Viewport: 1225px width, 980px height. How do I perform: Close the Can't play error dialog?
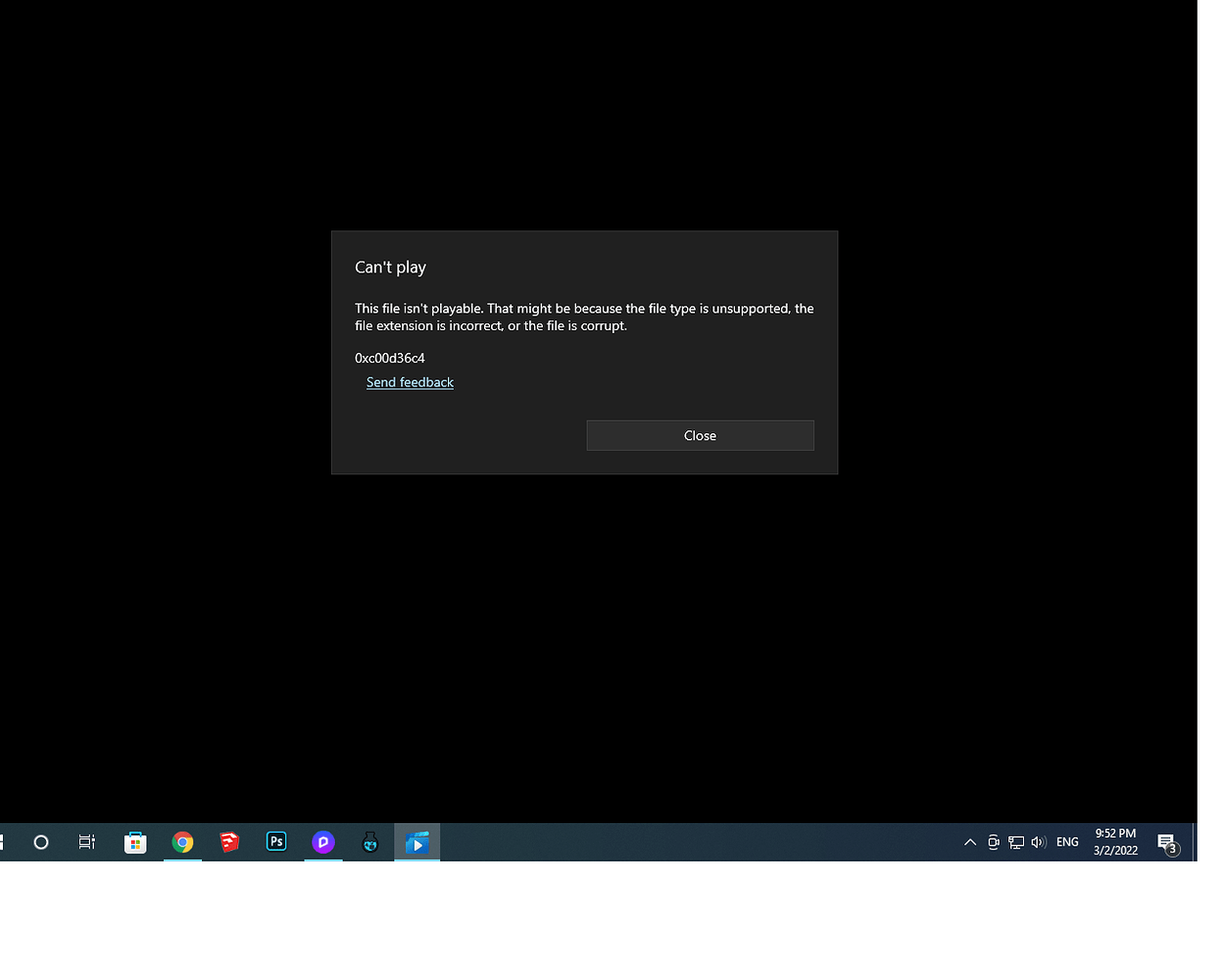pyautogui.click(x=700, y=435)
